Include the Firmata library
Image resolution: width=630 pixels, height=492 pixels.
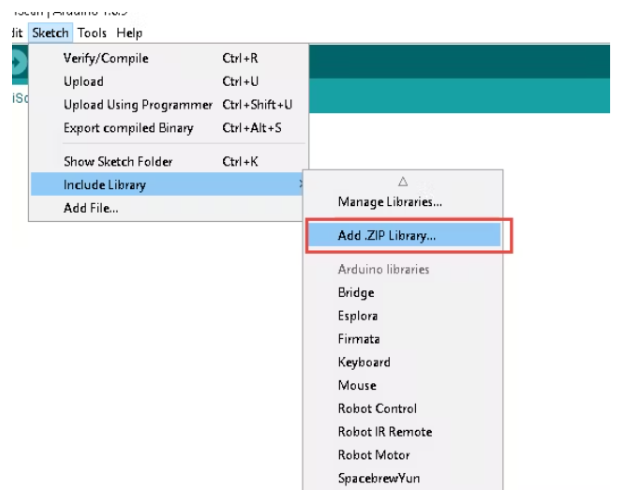pyautogui.click(x=403, y=339)
